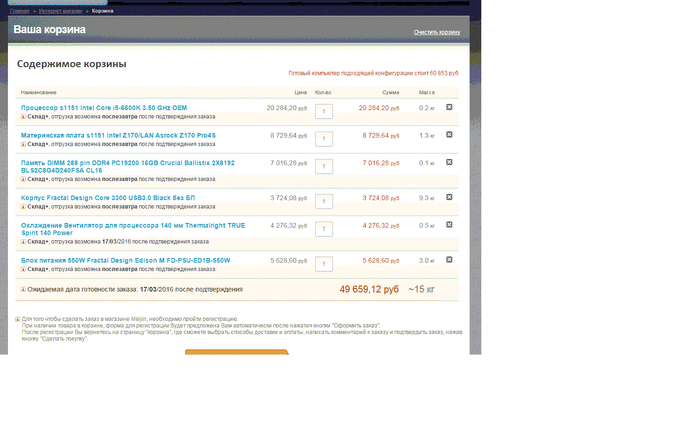The width and height of the screenshot is (700, 446).
Task: Click the quantity field for the Thermalright cooler
Action: pos(324,229)
